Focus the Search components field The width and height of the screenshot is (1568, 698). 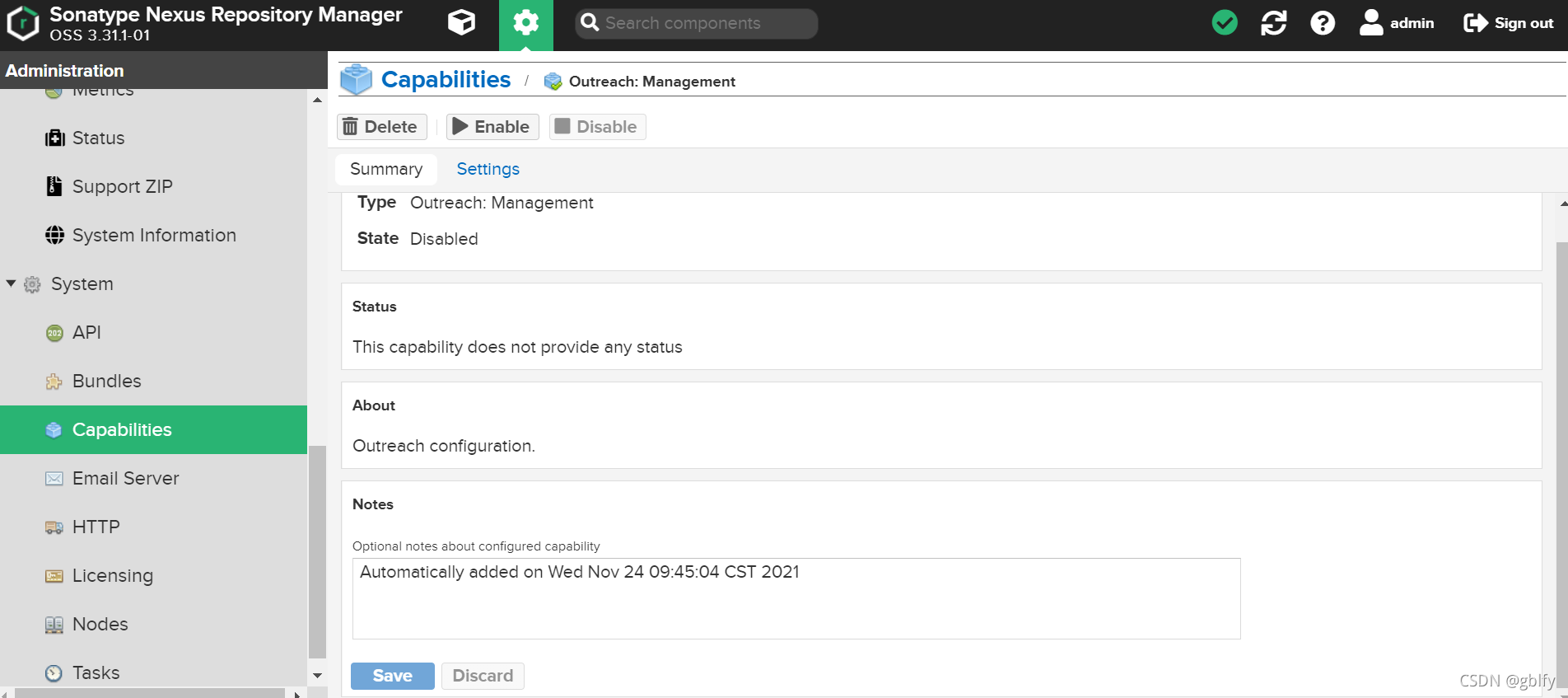697,23
